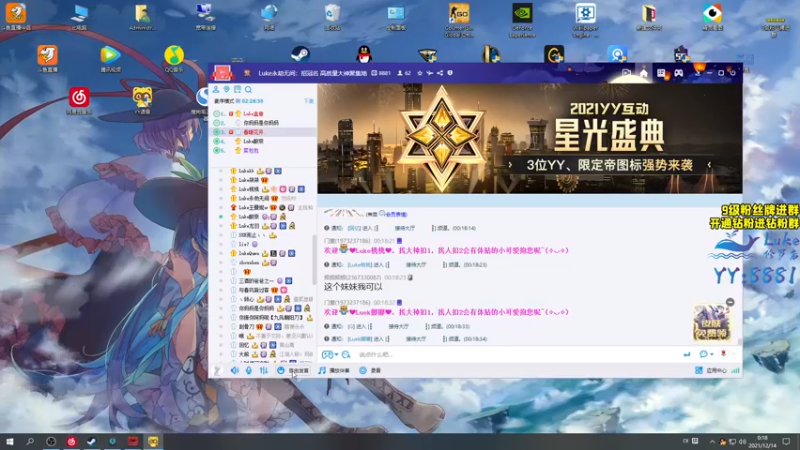The height and width of the screenshot is (450, 800).
Task: Select the 你妈妈是你妈妈 queue entry
Action: coord(262,123)
